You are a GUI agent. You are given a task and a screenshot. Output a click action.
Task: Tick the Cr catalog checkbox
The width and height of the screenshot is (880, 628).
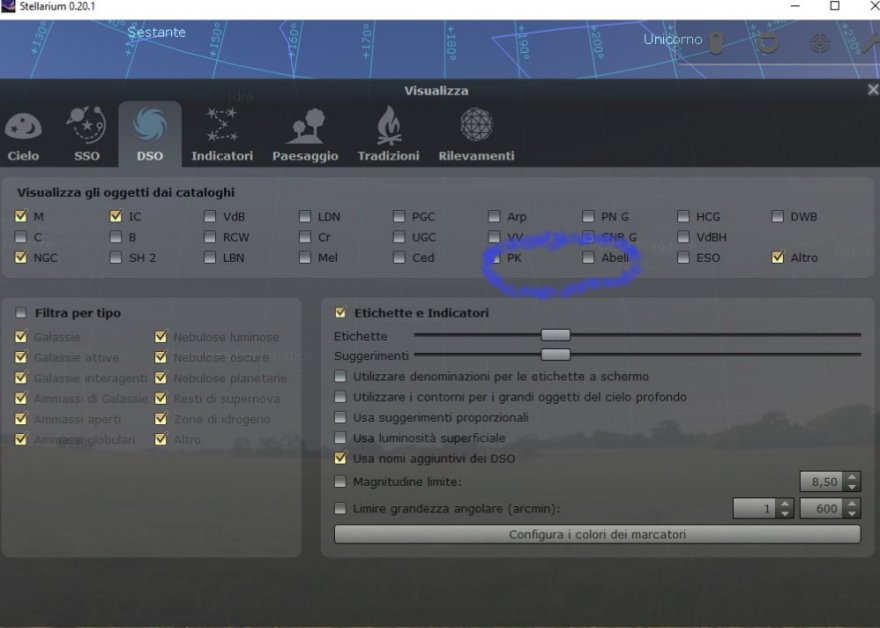click(305, 237)
